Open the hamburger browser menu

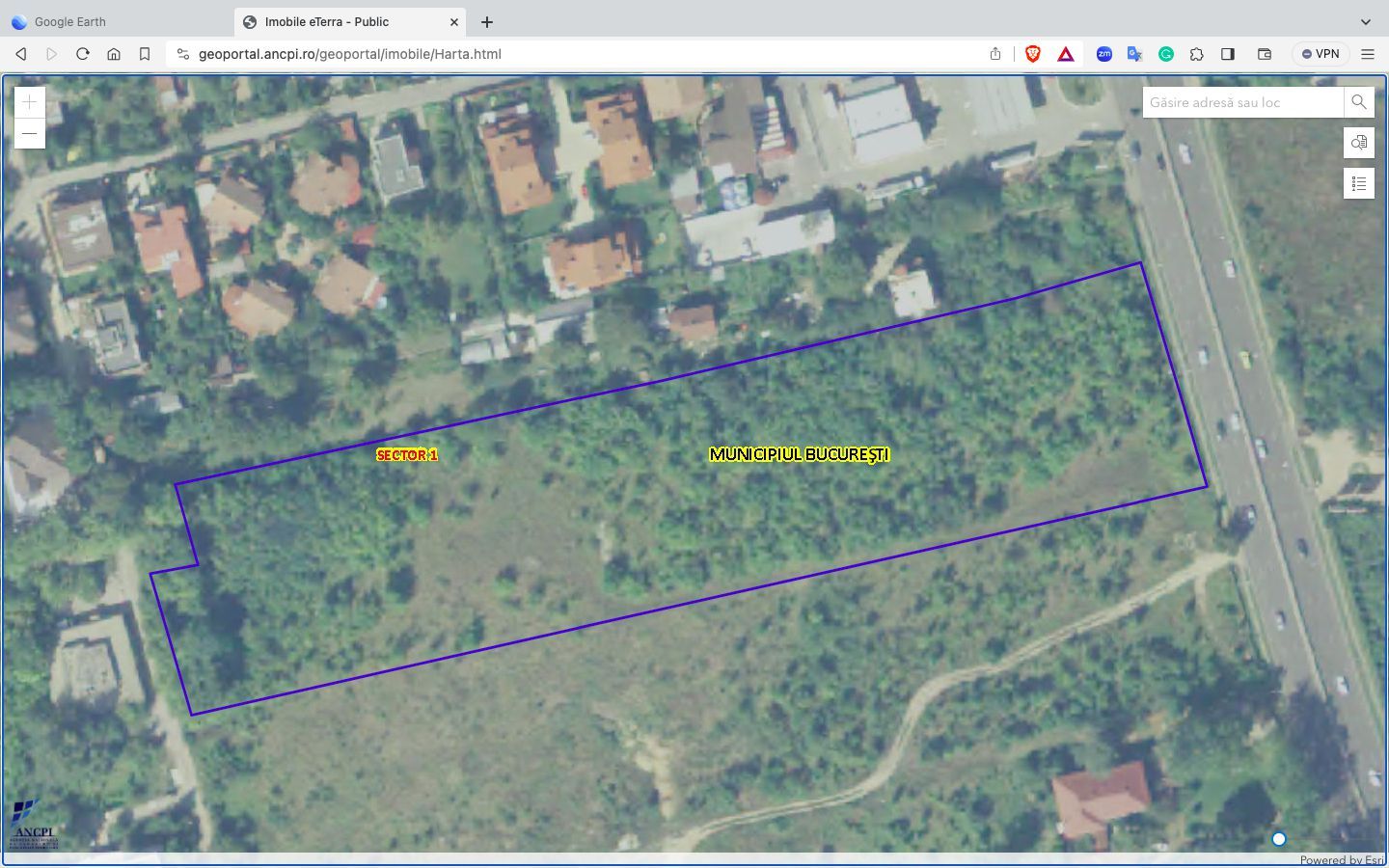[x=1369, y=54]
